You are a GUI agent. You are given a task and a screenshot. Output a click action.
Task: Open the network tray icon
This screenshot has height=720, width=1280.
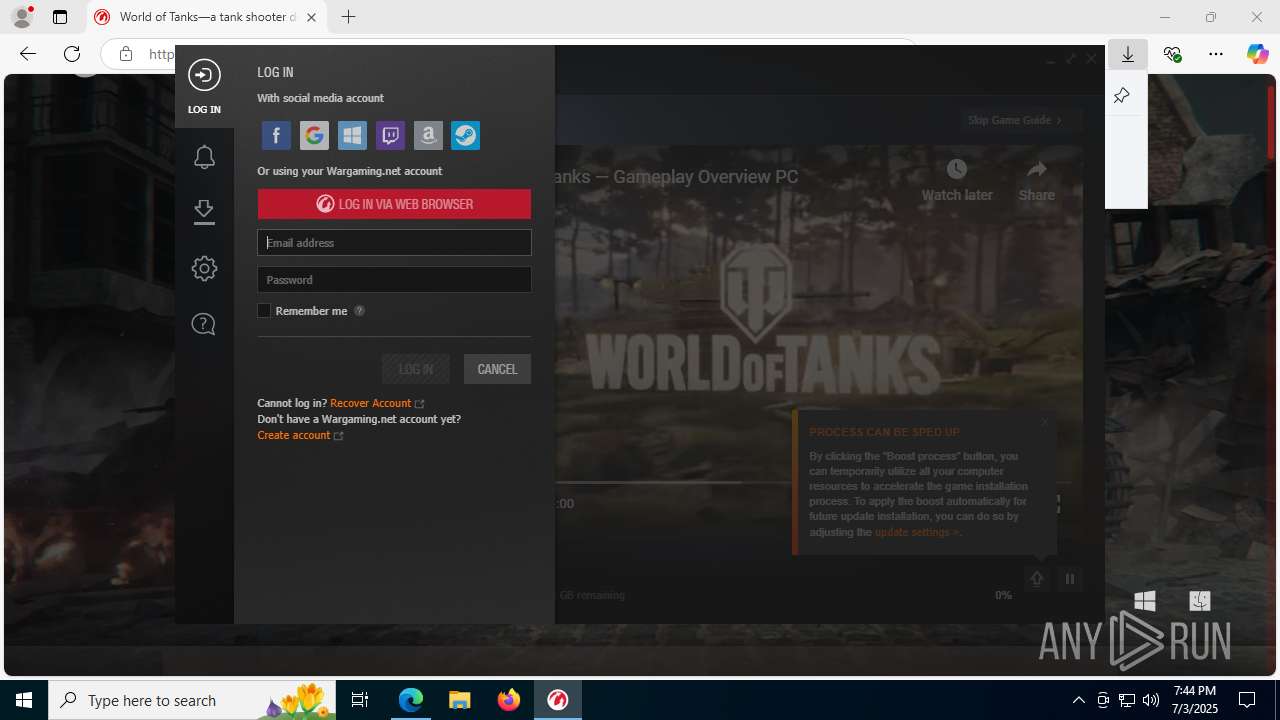tap(1127, 700)
